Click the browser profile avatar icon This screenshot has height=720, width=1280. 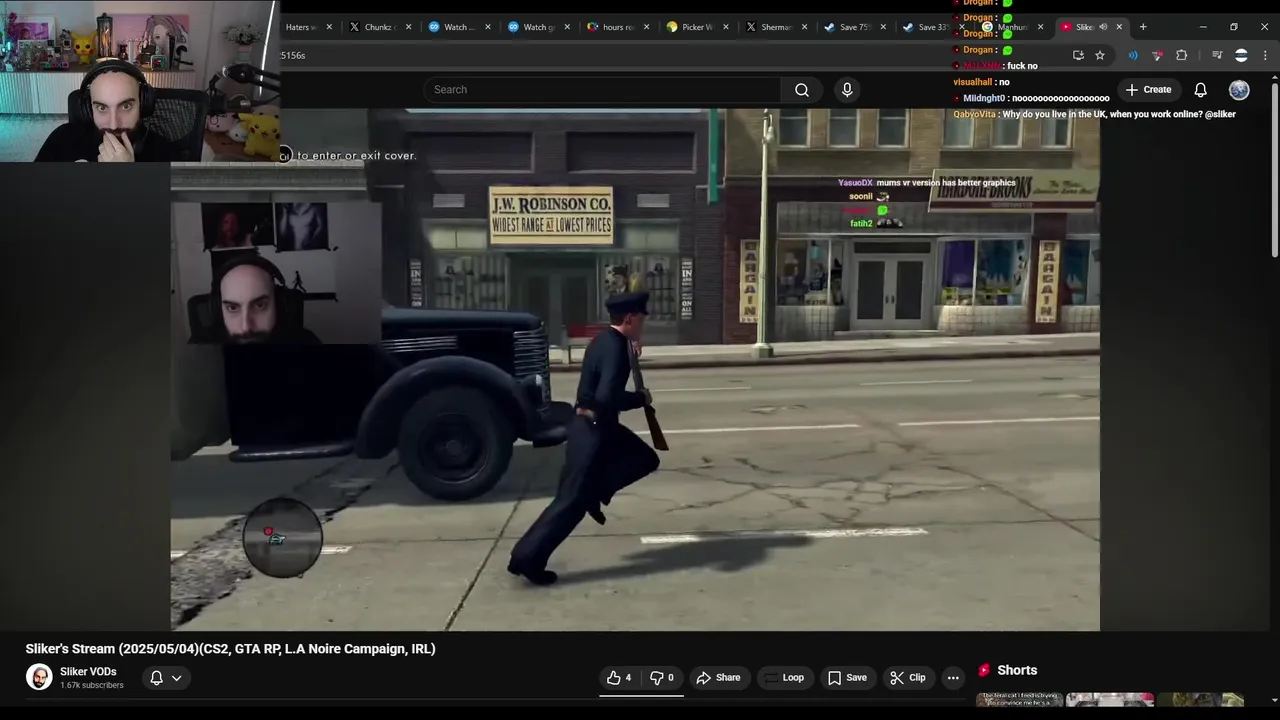1241,55
